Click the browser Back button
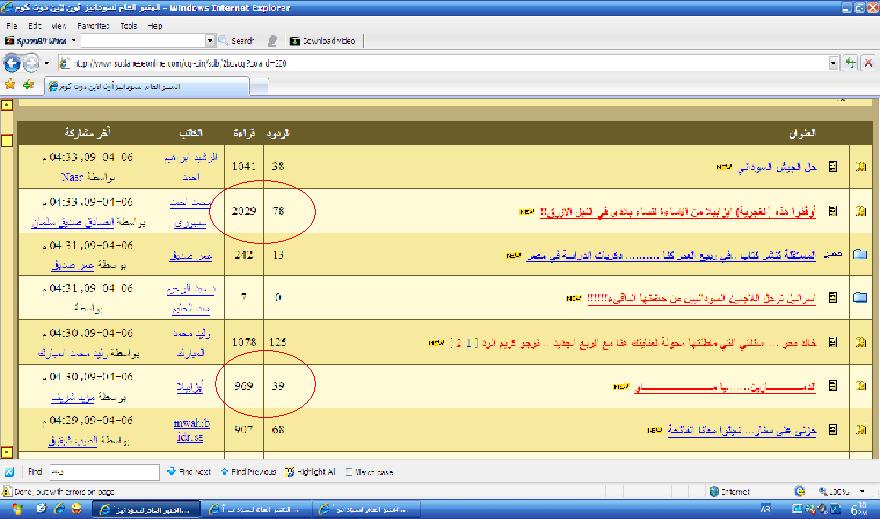This screenshot has height=519, width=880. click(12, 62)
